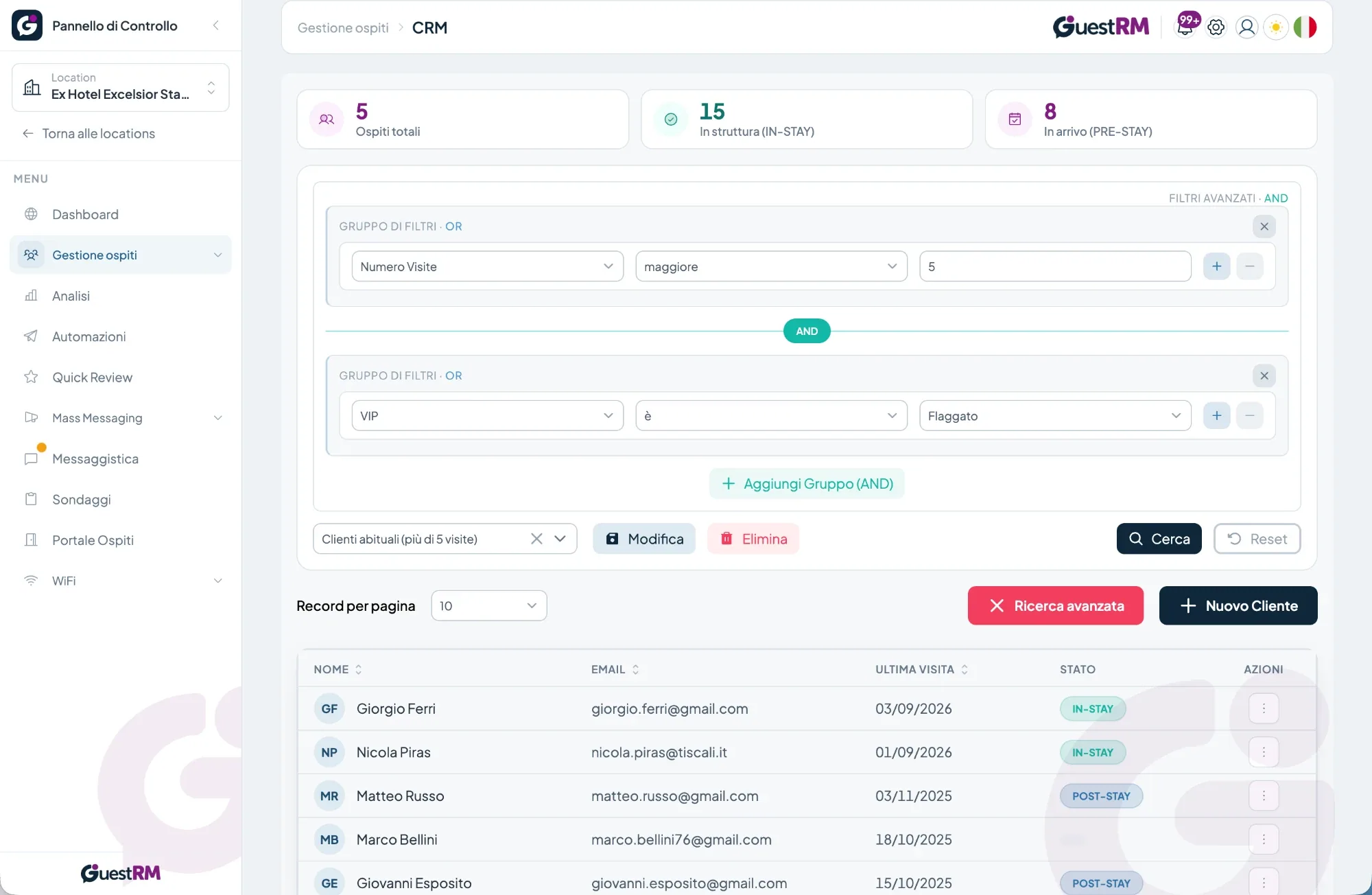Open the settings gear icon in header
Image resolution: width=1372 pixels, height=895 pixels.
point(1216,27)
